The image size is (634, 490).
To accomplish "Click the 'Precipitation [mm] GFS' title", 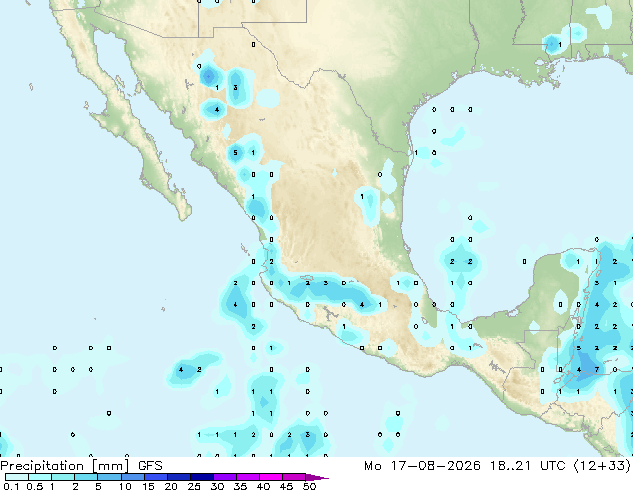I will (81, 466).
